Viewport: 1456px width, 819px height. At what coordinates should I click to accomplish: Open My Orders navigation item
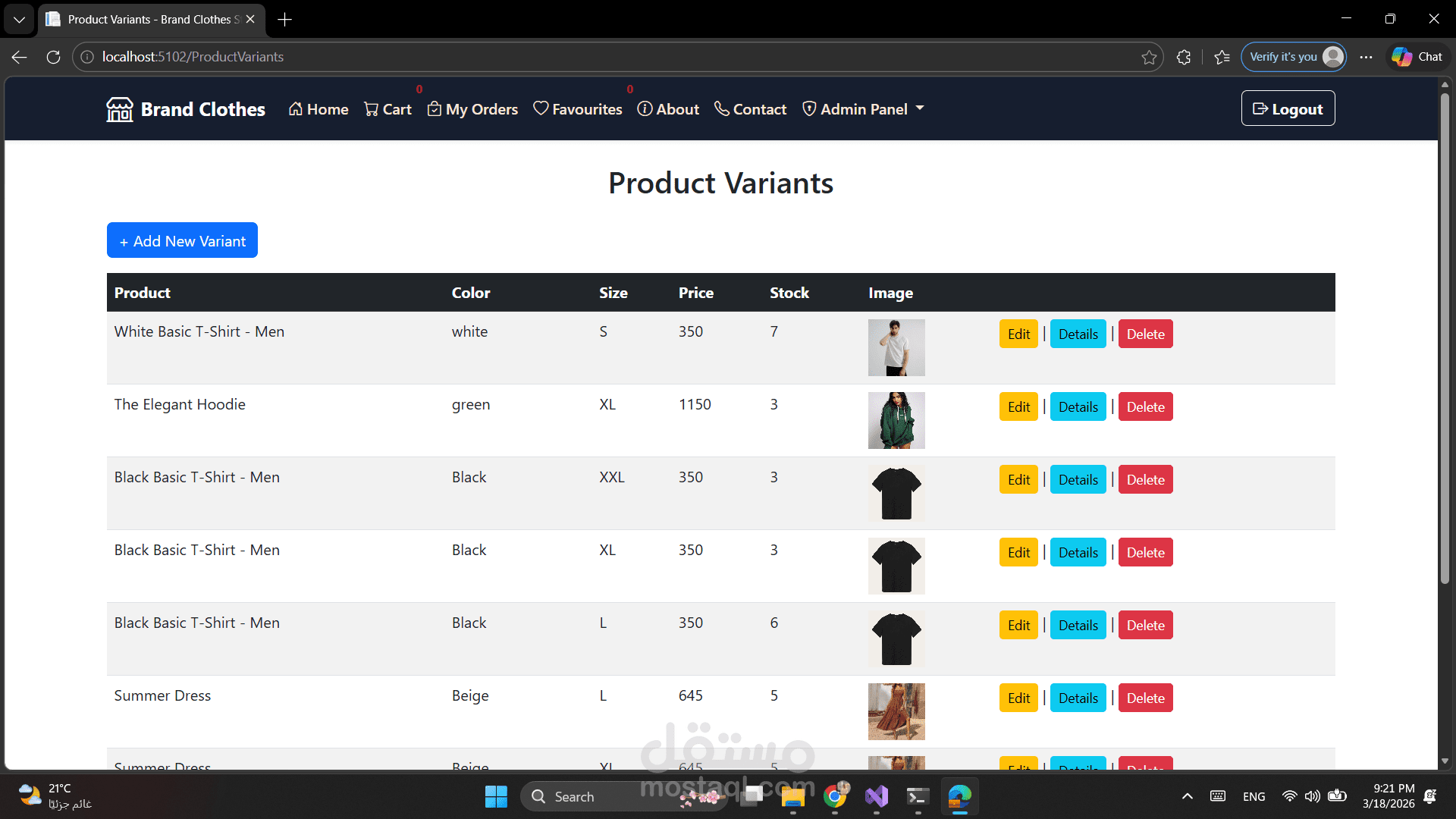click(x=472, y=109)
